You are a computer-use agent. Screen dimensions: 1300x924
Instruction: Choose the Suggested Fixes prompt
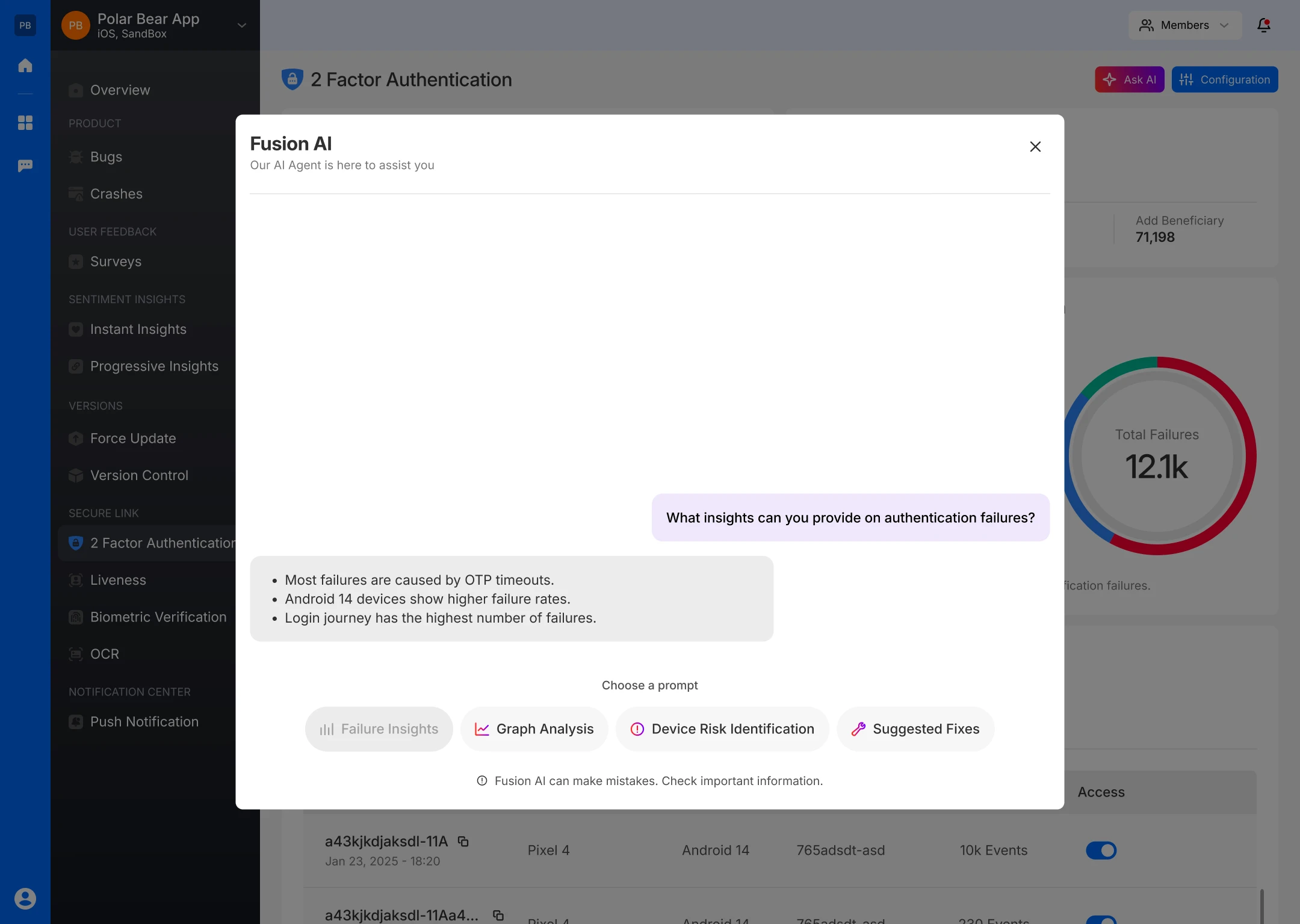click(x=915, y=729)
